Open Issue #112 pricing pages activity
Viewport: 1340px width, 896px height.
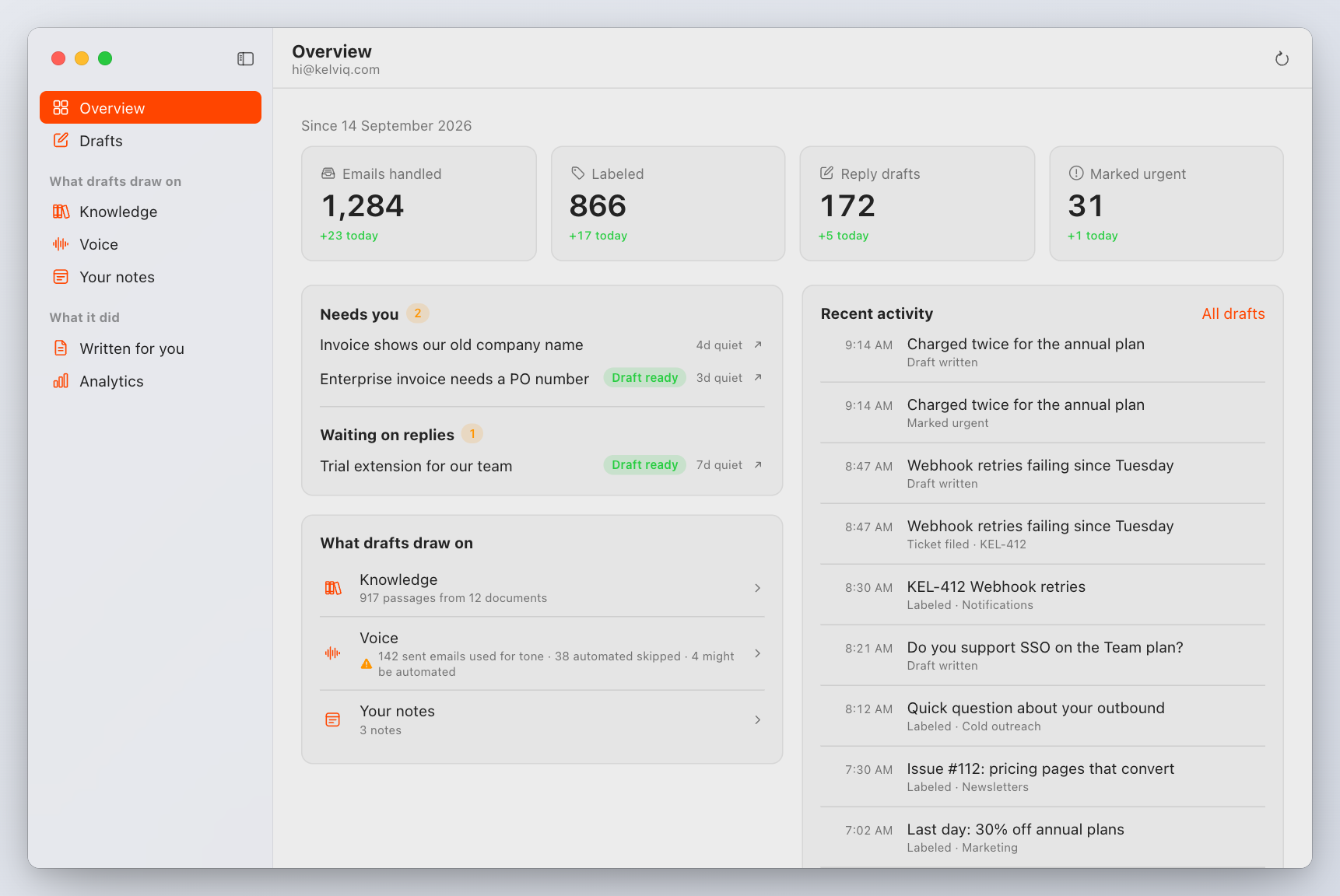point(1043,777)
